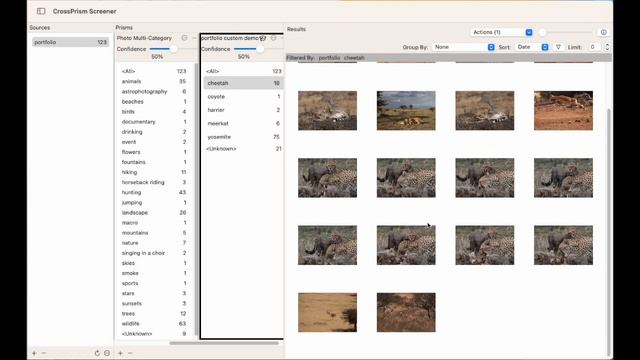The width and height of the screenshot is (640, 360).
Task: Toggle the sidebar icon beside CrossPrism Screener
Action: [x=41, y=11]
